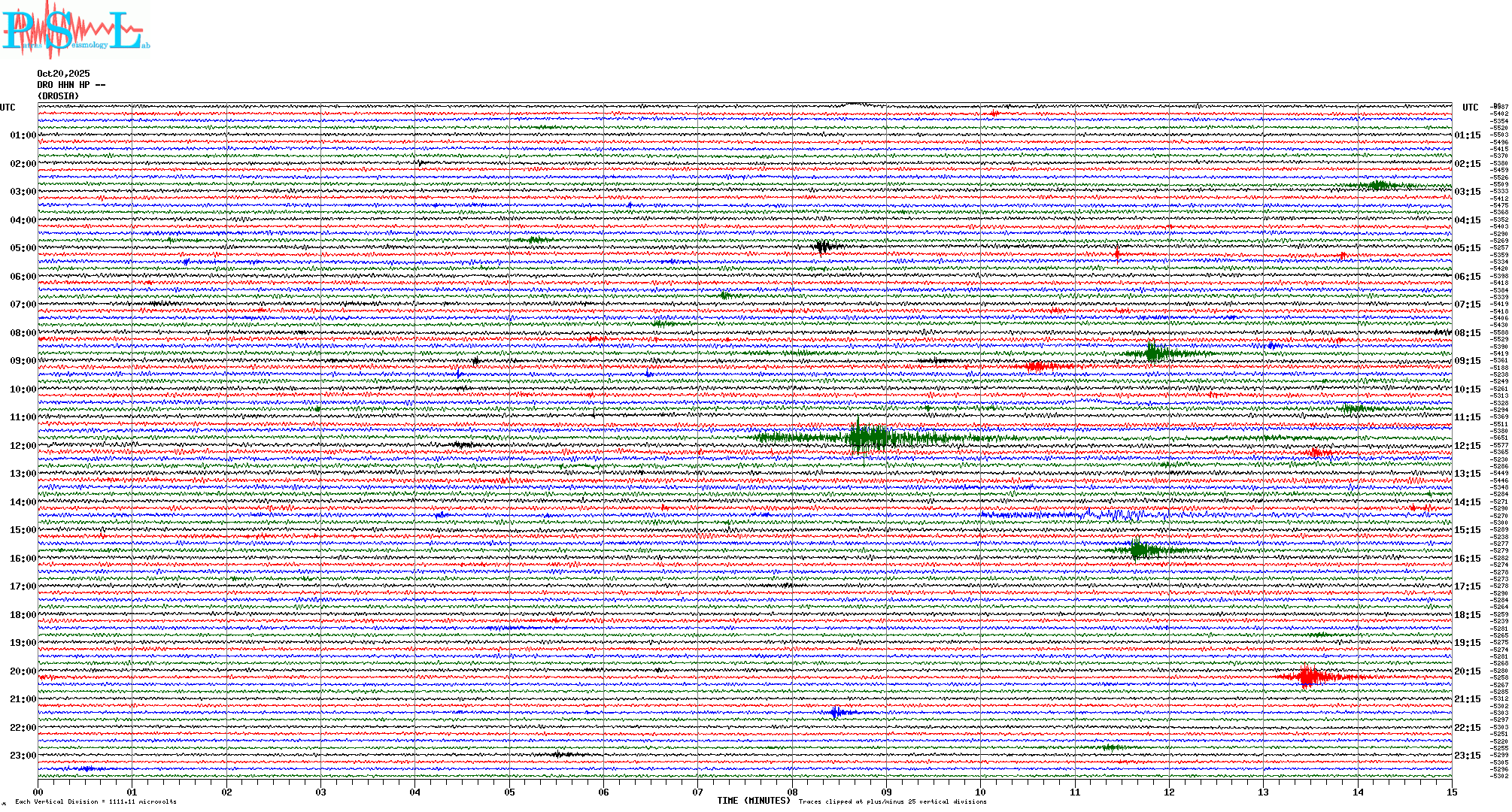This screenshot has width=1512, height=812.
Task: Click the (DROSIA) station name
Action: point(58,96)
